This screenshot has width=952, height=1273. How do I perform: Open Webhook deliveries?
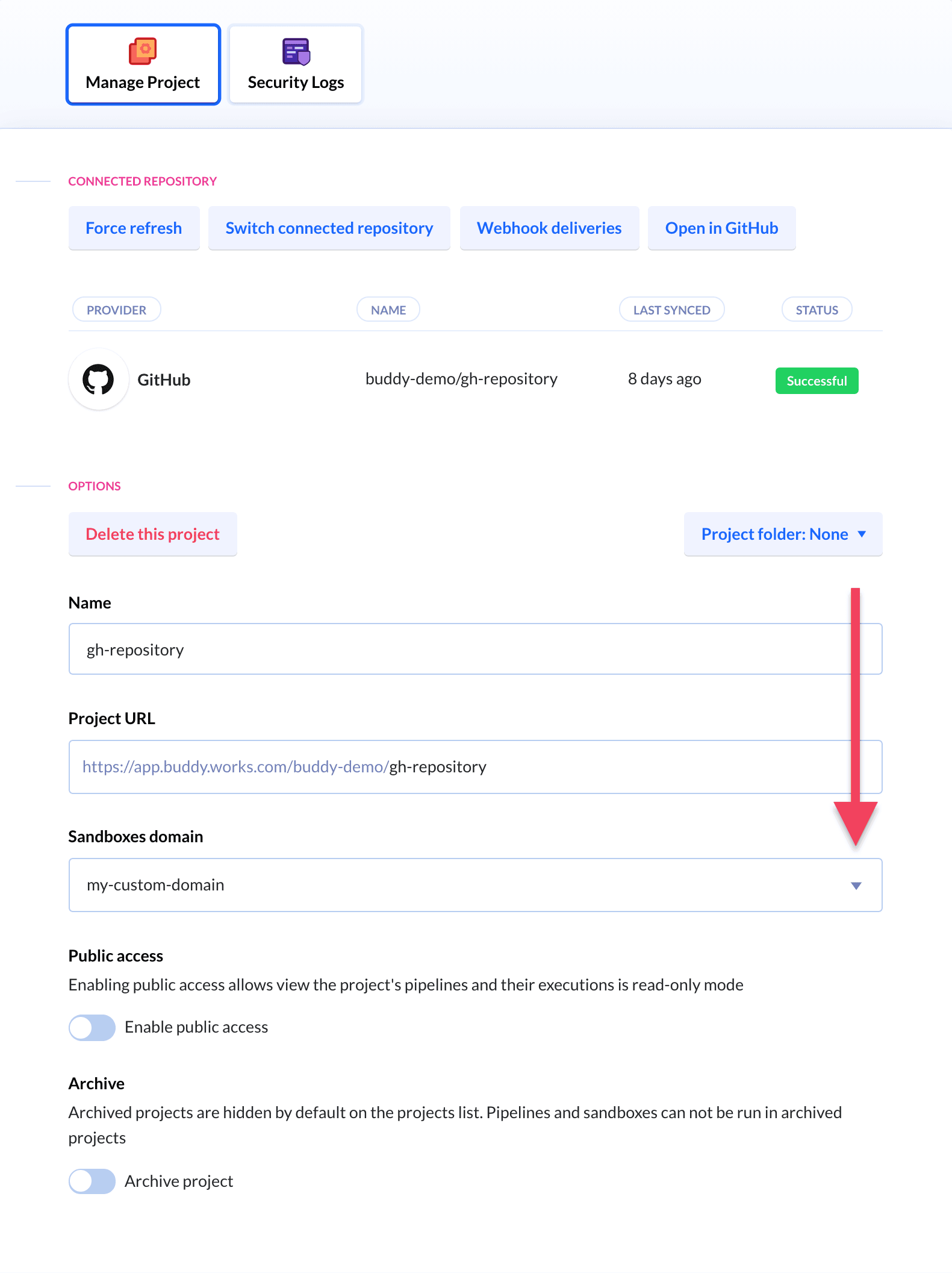[549, 228]
